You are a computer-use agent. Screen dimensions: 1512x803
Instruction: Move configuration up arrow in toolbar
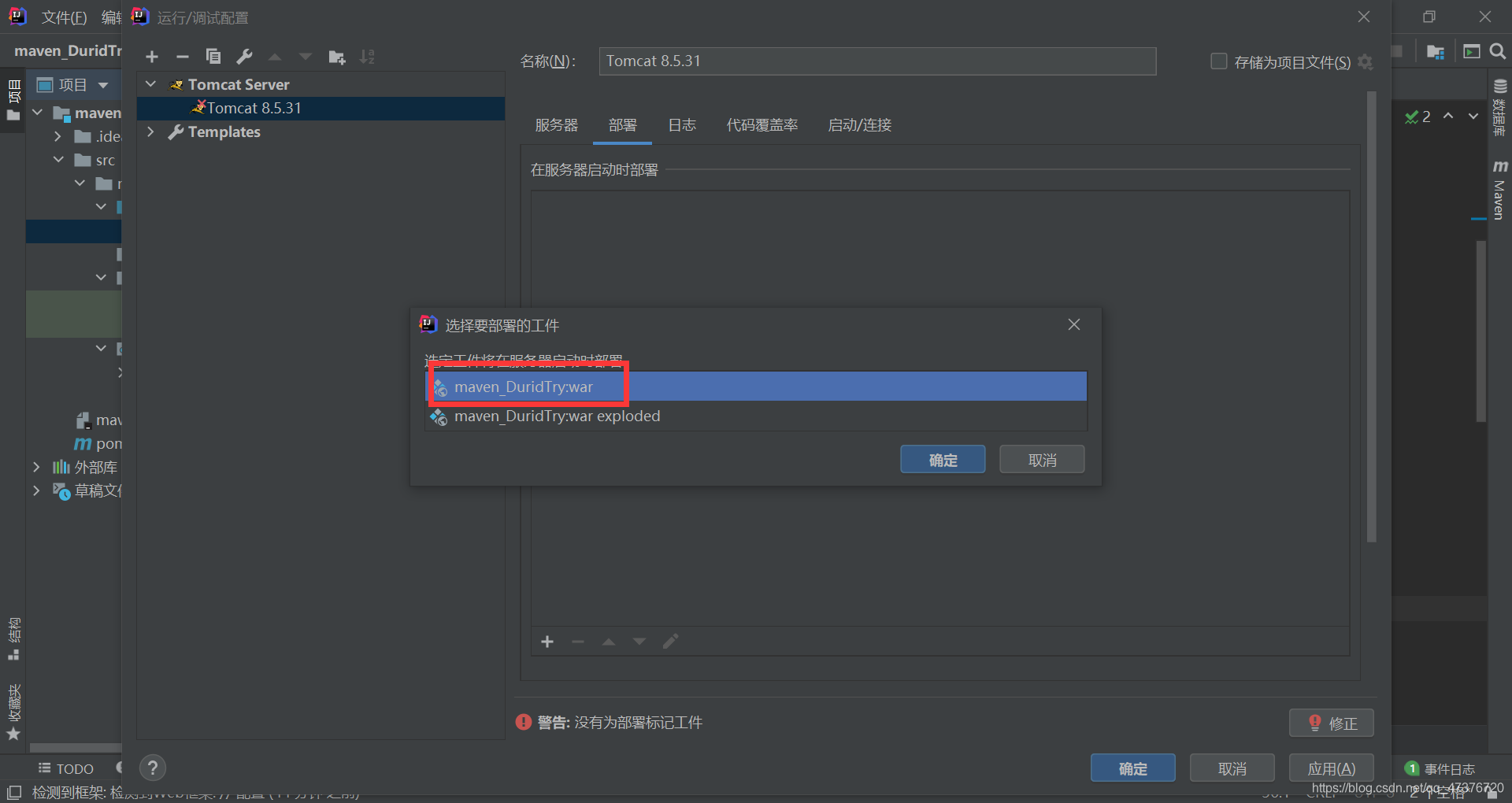tap(275, 57)
